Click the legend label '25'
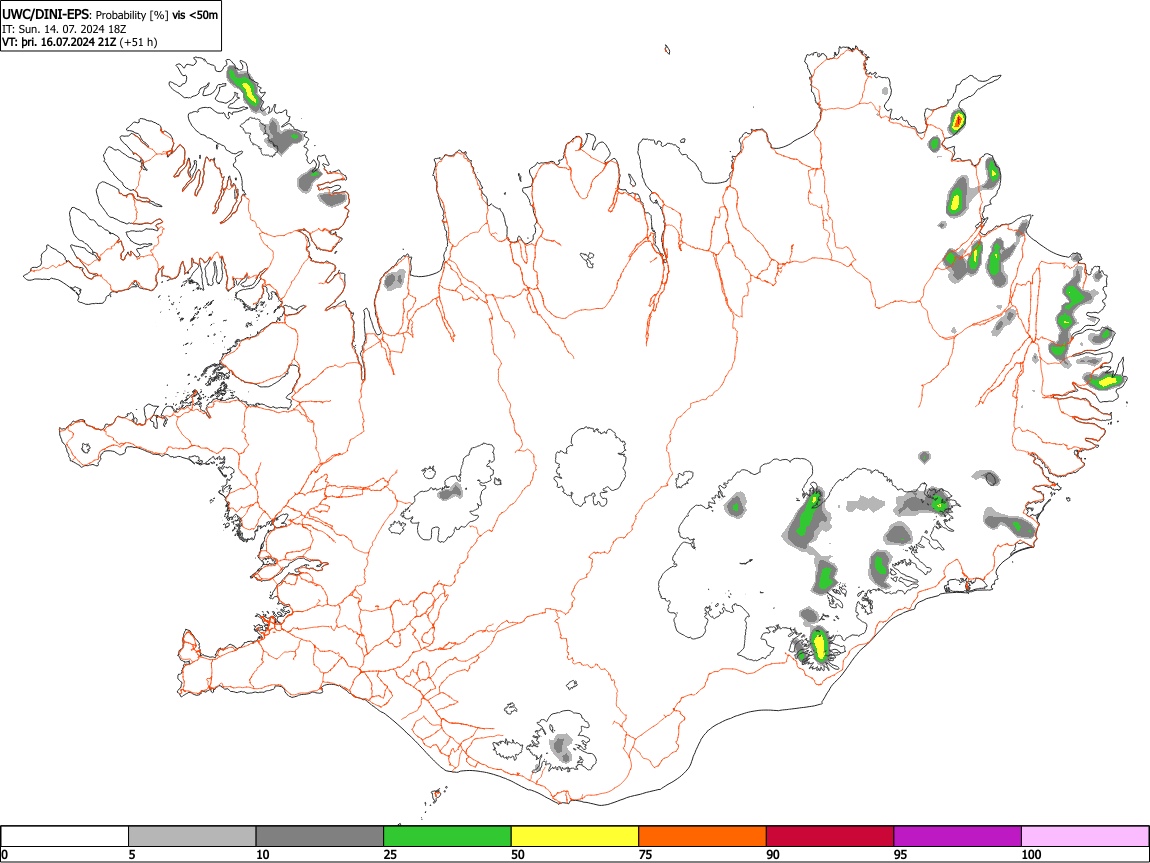Viewport: 1150px width, 863px height. (390, 854)
